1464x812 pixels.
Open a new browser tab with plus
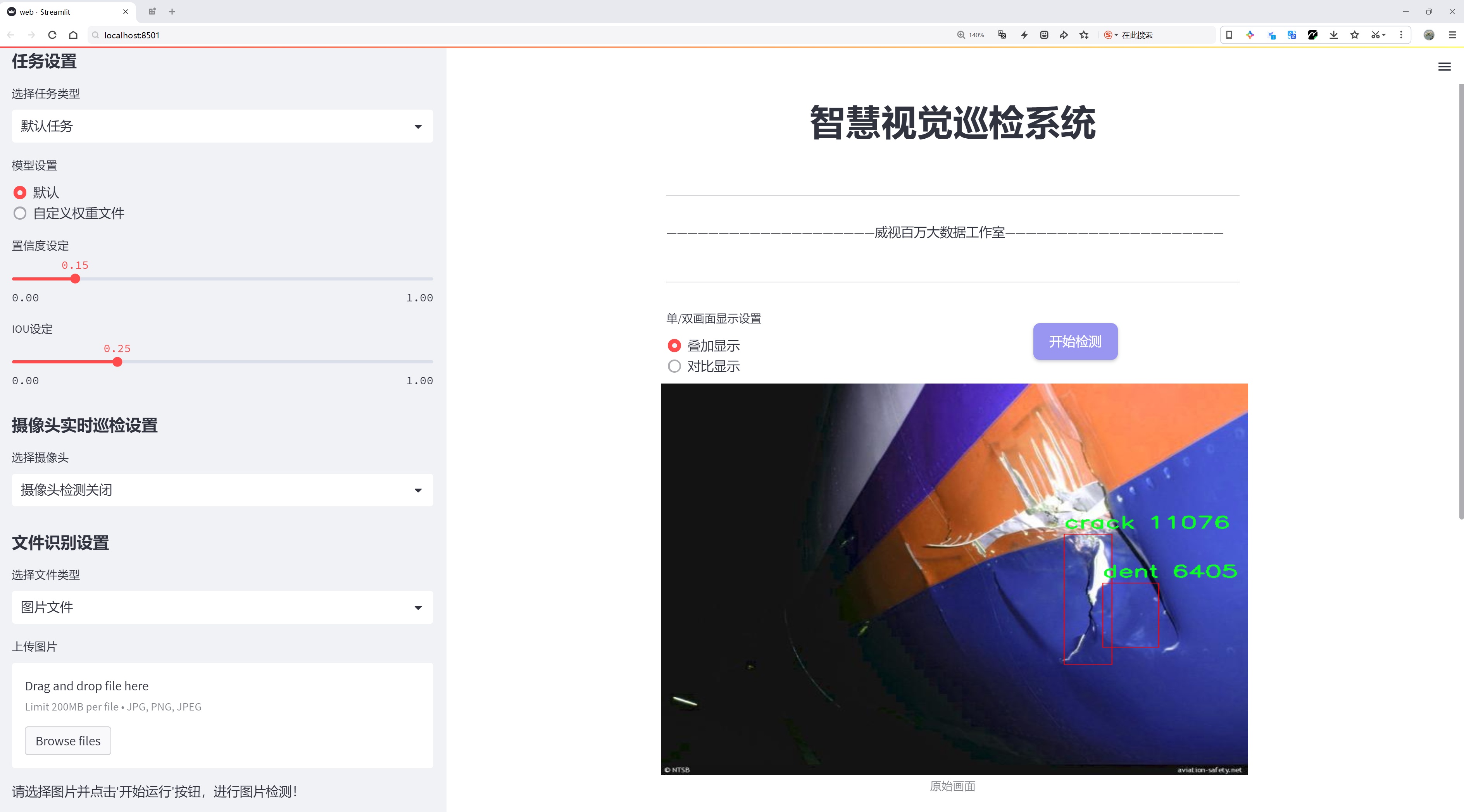coord(172,11)
